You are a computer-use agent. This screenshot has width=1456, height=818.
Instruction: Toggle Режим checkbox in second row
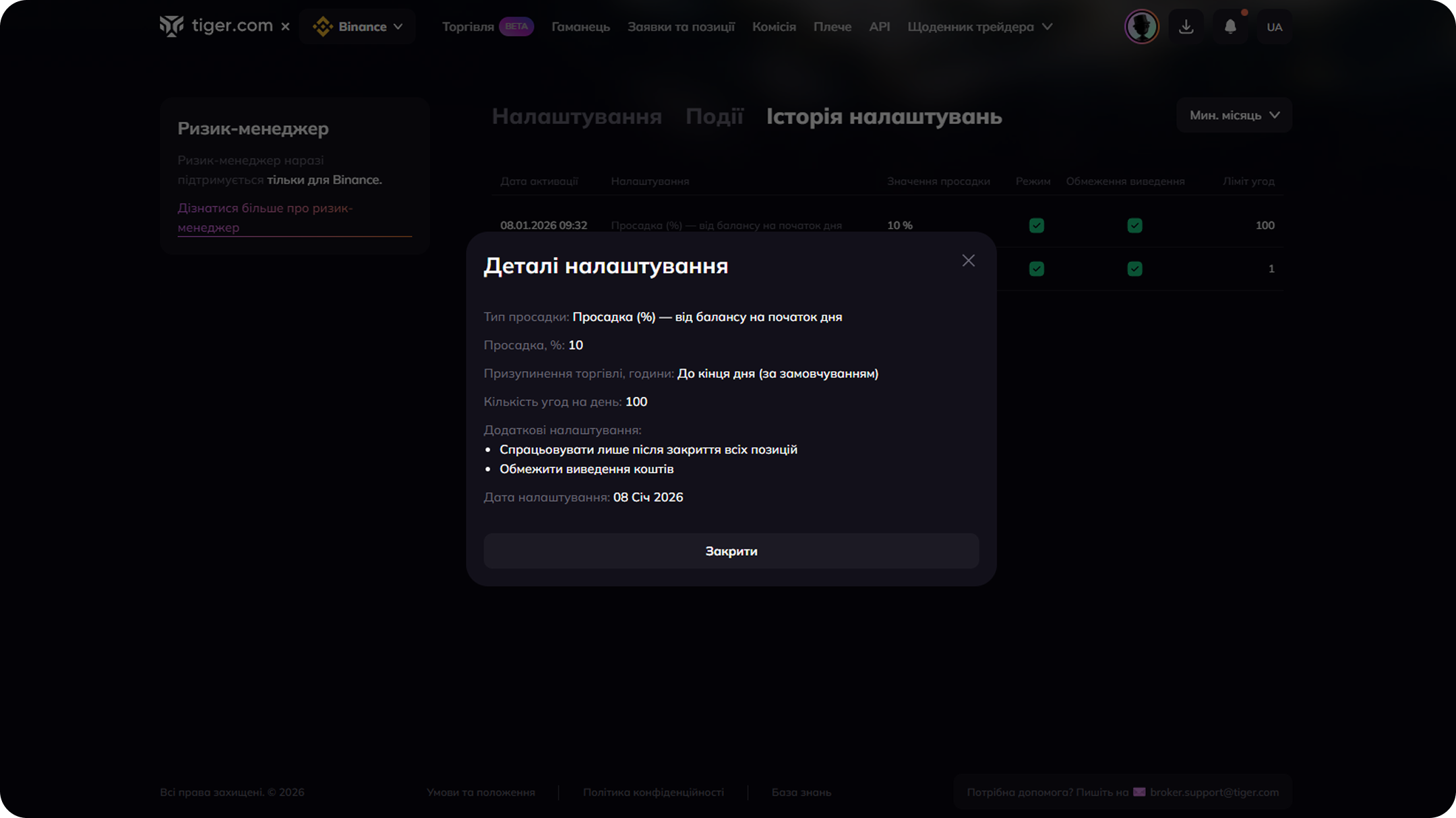coord(1036,269)
